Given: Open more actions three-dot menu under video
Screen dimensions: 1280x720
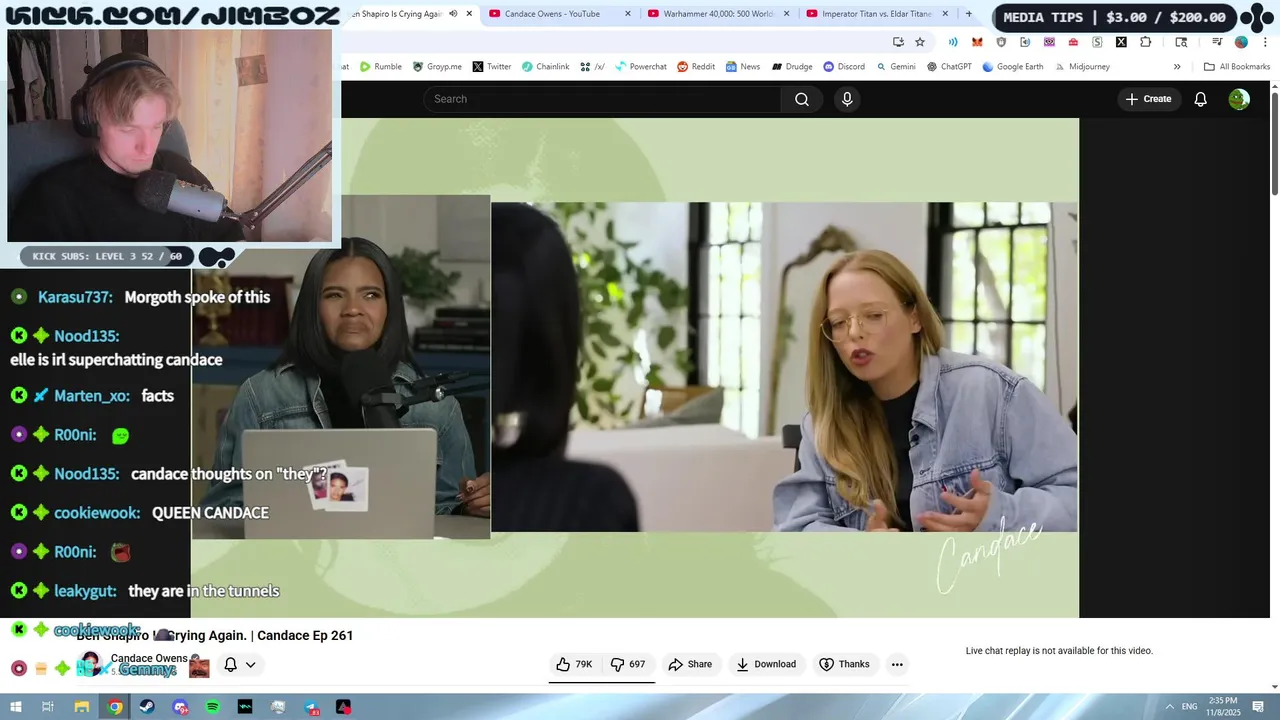Looking at the screenshot, I should [897, 664].
